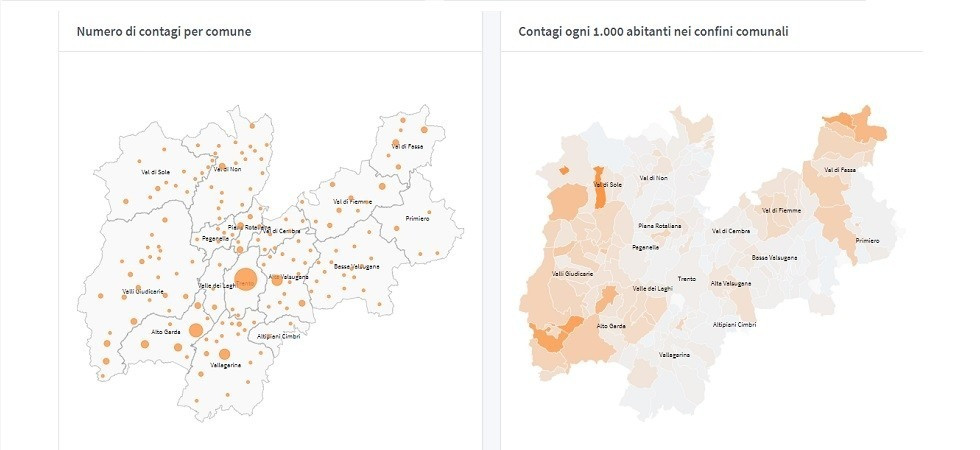The height and width of the screenshot is (450, 980).
Task: Select 'Numero di contagi per comune' heading
Action: pyautogui.click(x=164, y=31)
